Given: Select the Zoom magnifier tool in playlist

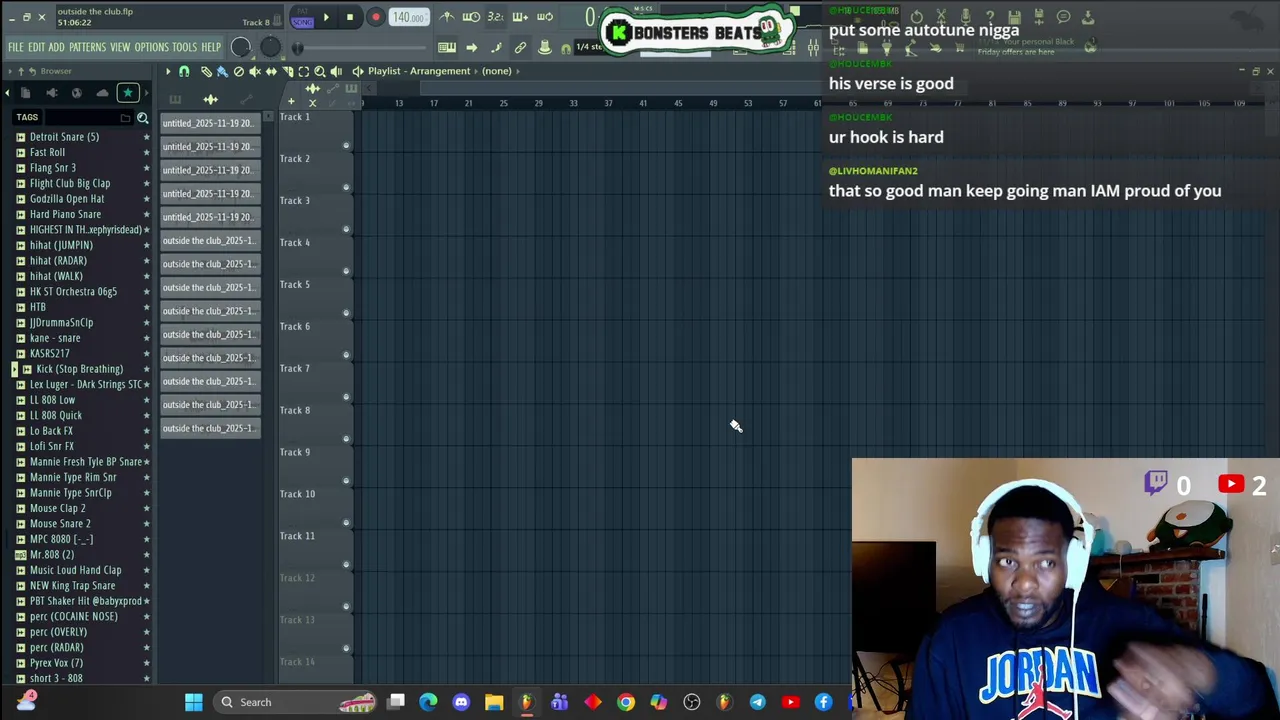Looking at the screenshot, I should tap(320, 71).
